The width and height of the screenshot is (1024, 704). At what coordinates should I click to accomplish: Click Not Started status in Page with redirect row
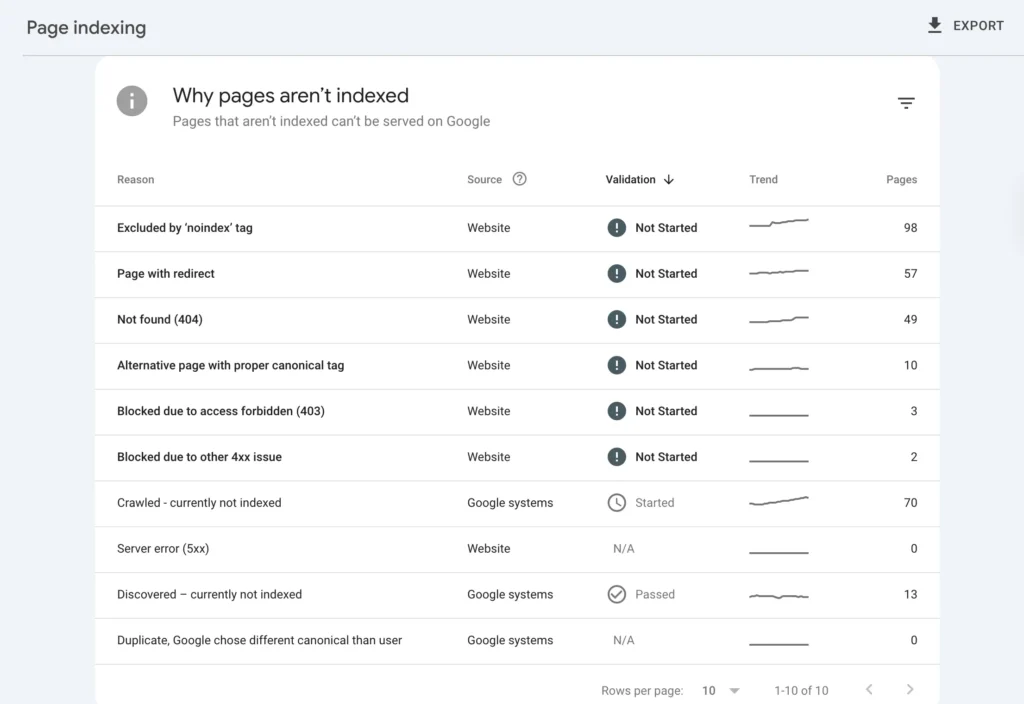666,274
